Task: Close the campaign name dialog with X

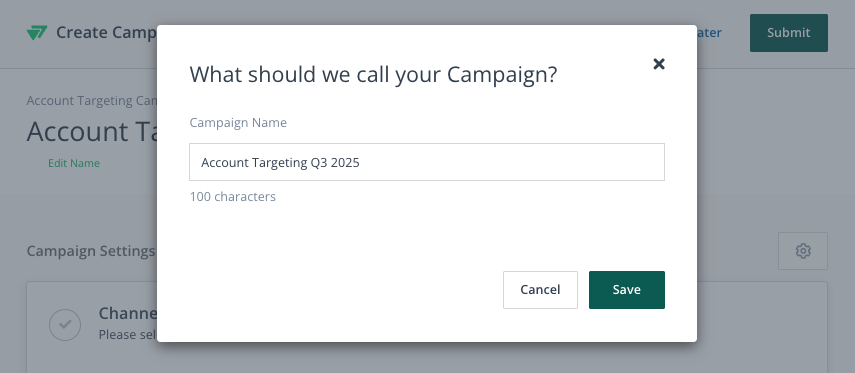Action: pos(659,64)
